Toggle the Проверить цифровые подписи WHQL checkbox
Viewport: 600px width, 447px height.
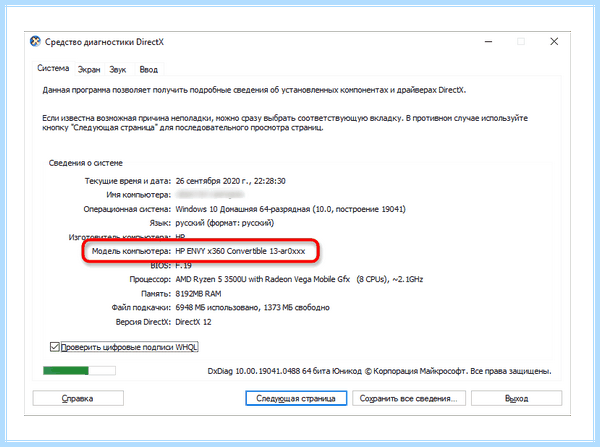click(54, 347)
